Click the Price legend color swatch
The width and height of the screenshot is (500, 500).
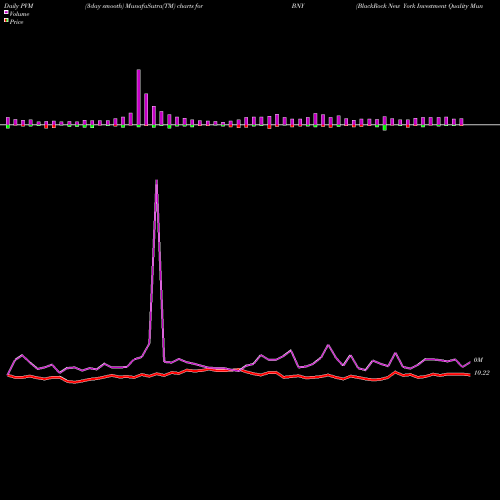[6, 21]
